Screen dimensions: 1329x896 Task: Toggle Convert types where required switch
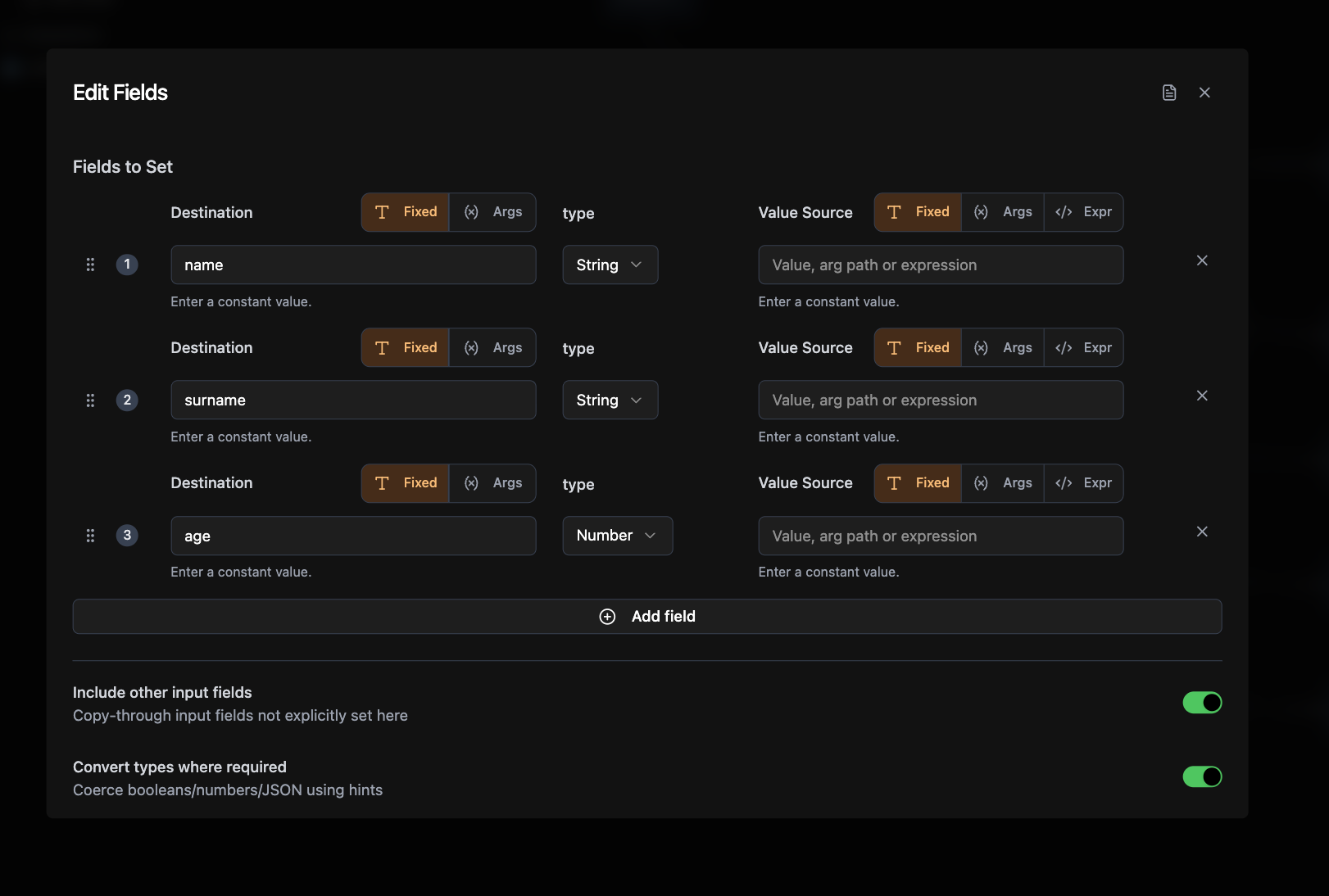(1202, 776)
